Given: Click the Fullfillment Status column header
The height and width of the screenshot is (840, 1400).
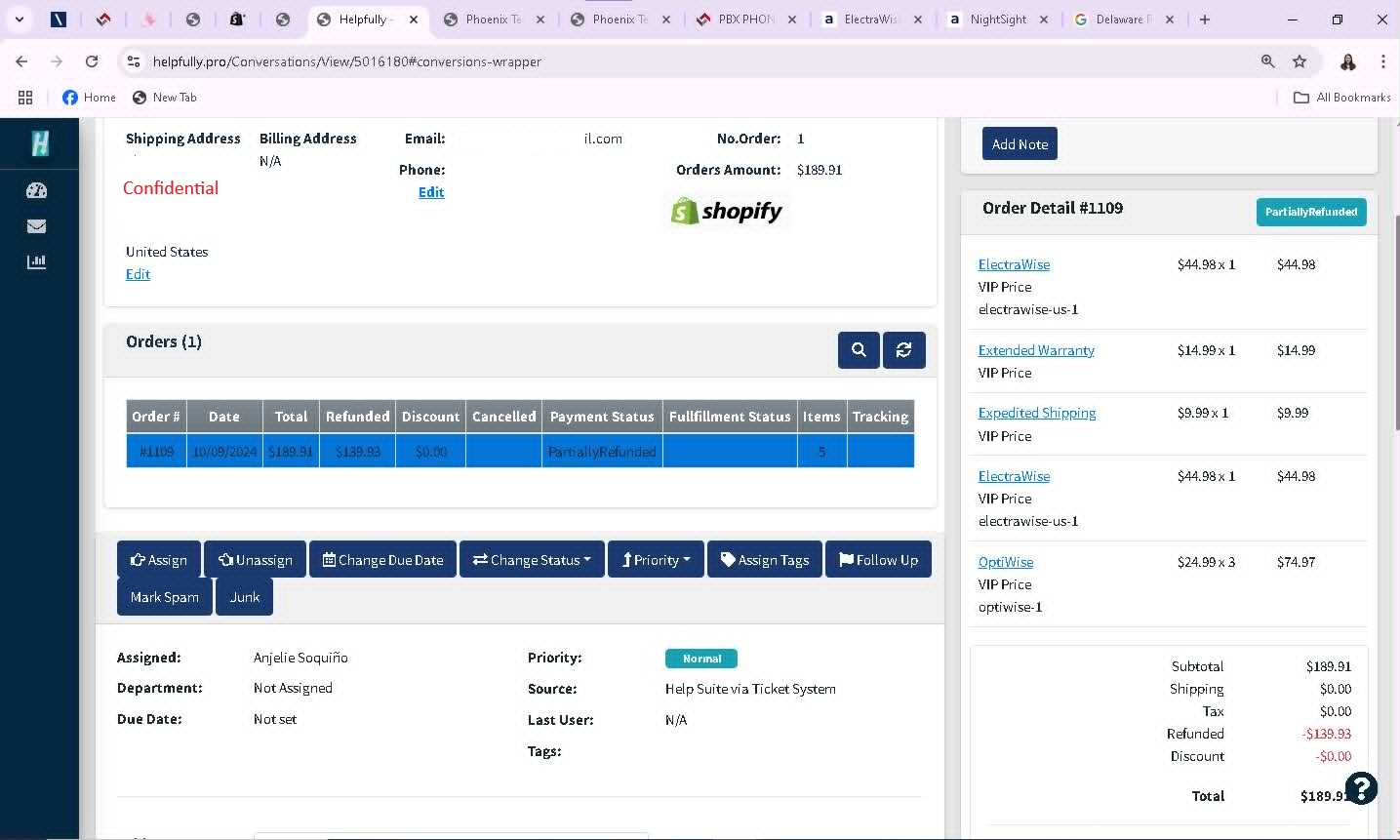Looking at the screenshot, I should point(730,417).
